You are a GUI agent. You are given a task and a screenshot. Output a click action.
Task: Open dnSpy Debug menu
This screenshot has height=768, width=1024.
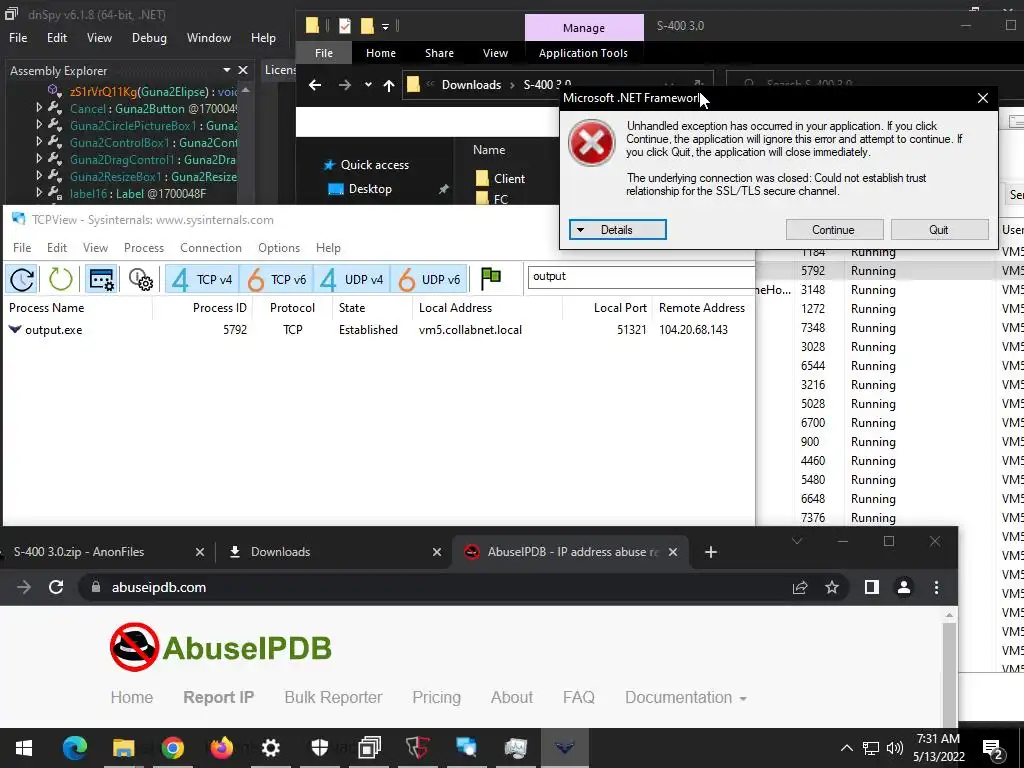click(149, 38)
